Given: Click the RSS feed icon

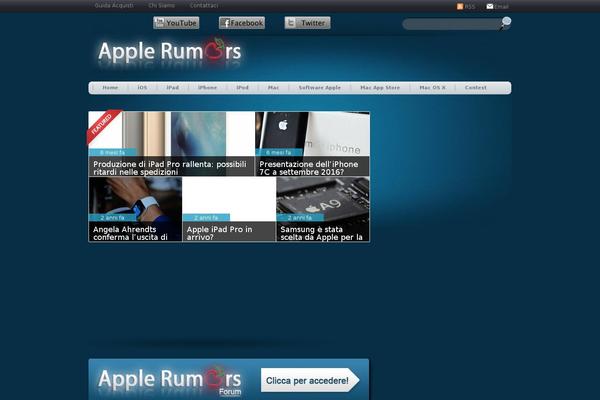Looking at the screenshot, I should (x=460, y=6).
